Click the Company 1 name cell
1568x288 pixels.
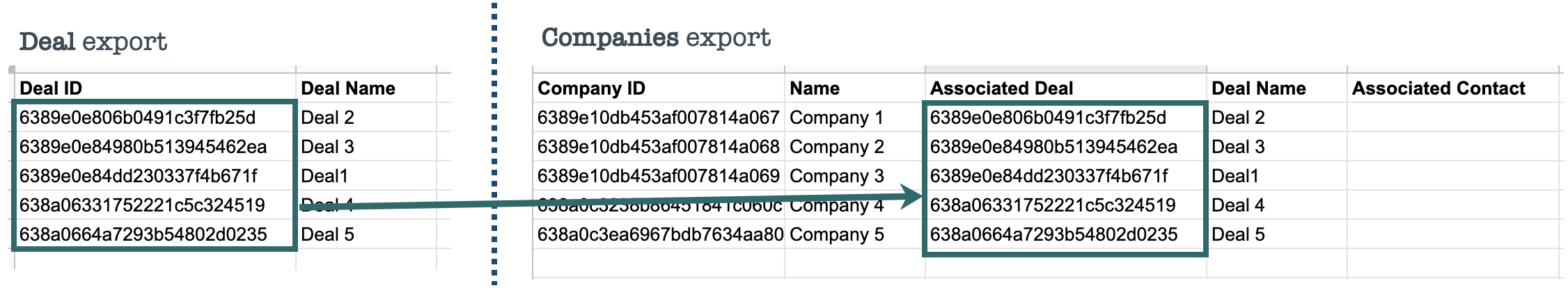pyautogui.click(x=836, y=118)
